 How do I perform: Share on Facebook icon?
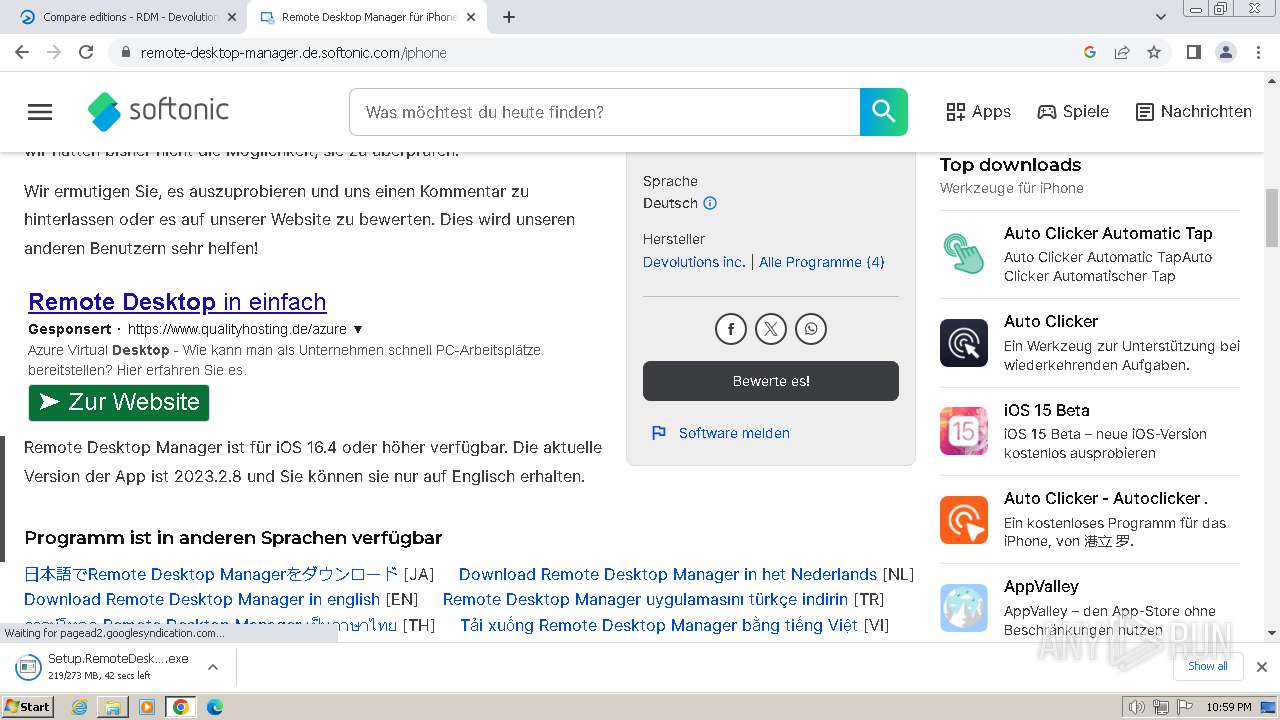point(731,329)
